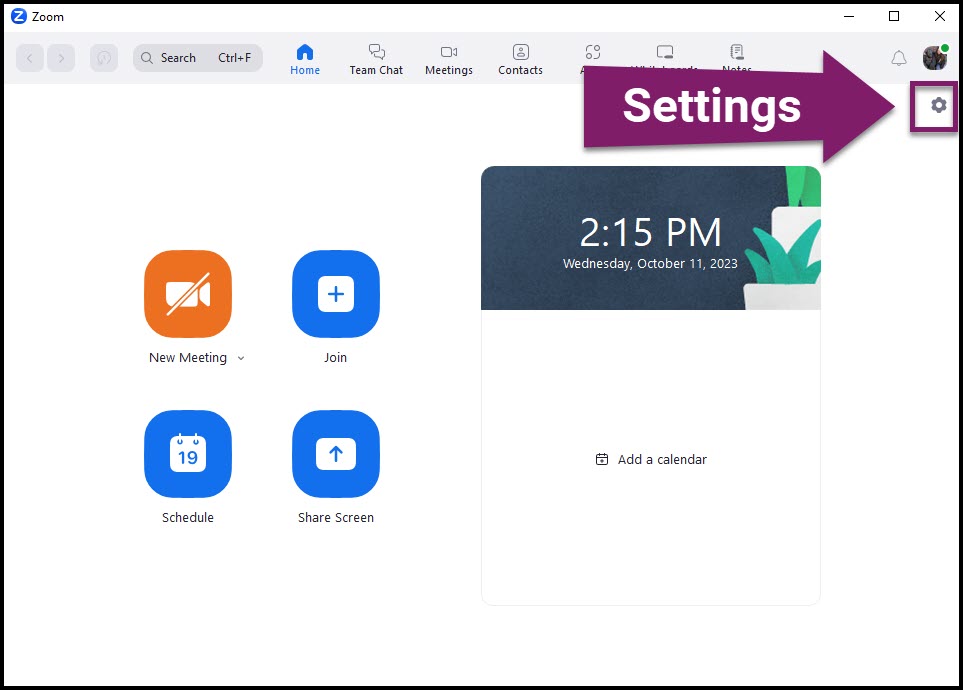
Task: Open the profile avatar menu
Action: click(x=935, y=58)
